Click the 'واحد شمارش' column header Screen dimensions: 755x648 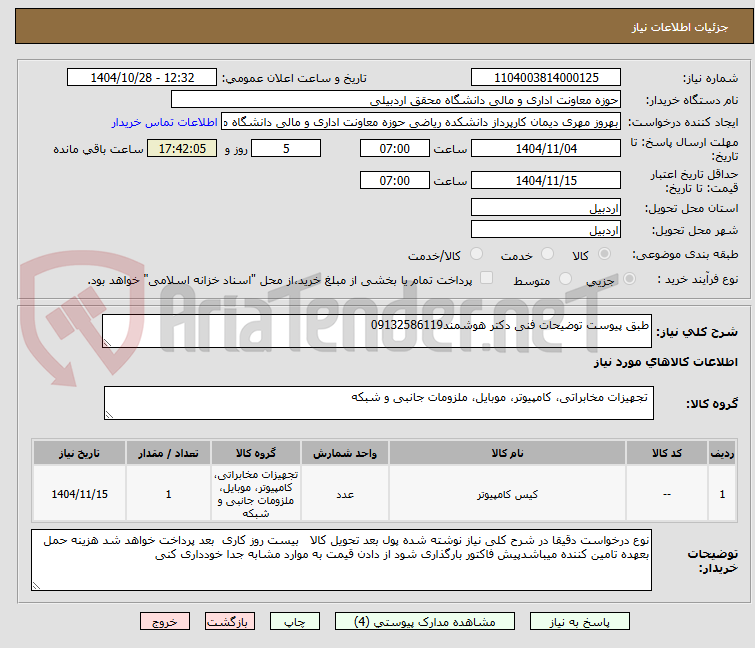coord(345,453)
